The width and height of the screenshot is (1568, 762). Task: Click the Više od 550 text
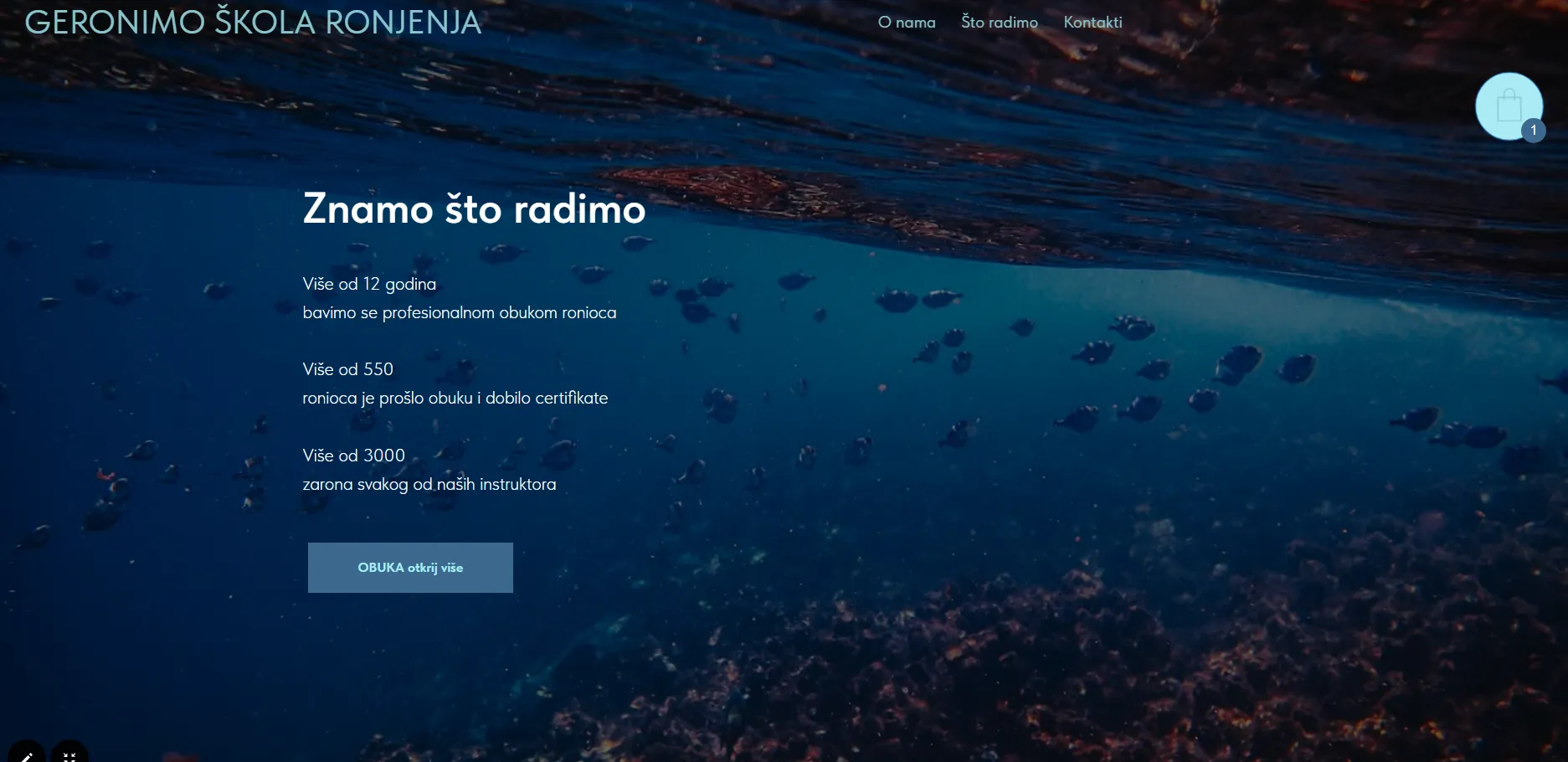click(347, 369)
